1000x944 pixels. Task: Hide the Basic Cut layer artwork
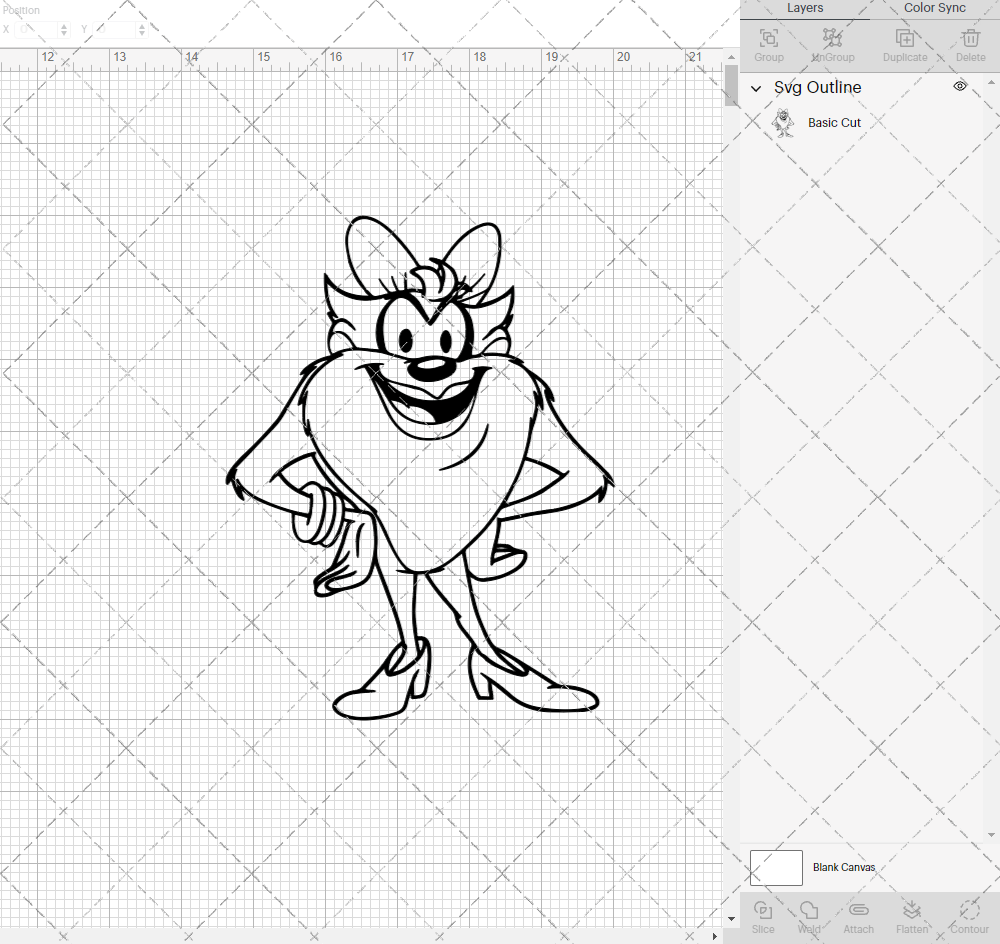coord(959,122)
